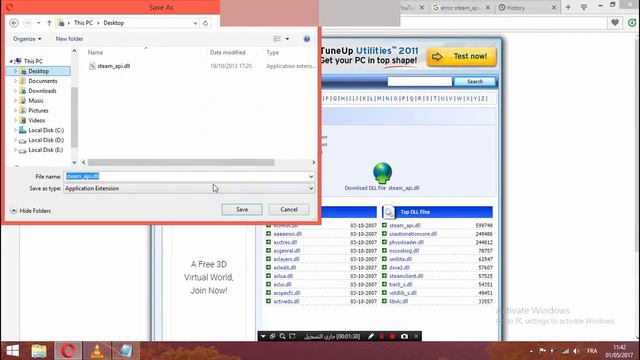Image resolution: width=640 pixels, height=360 pixels.
Task: Open File Explorer from the taskbar
Action: click(39, 351)
